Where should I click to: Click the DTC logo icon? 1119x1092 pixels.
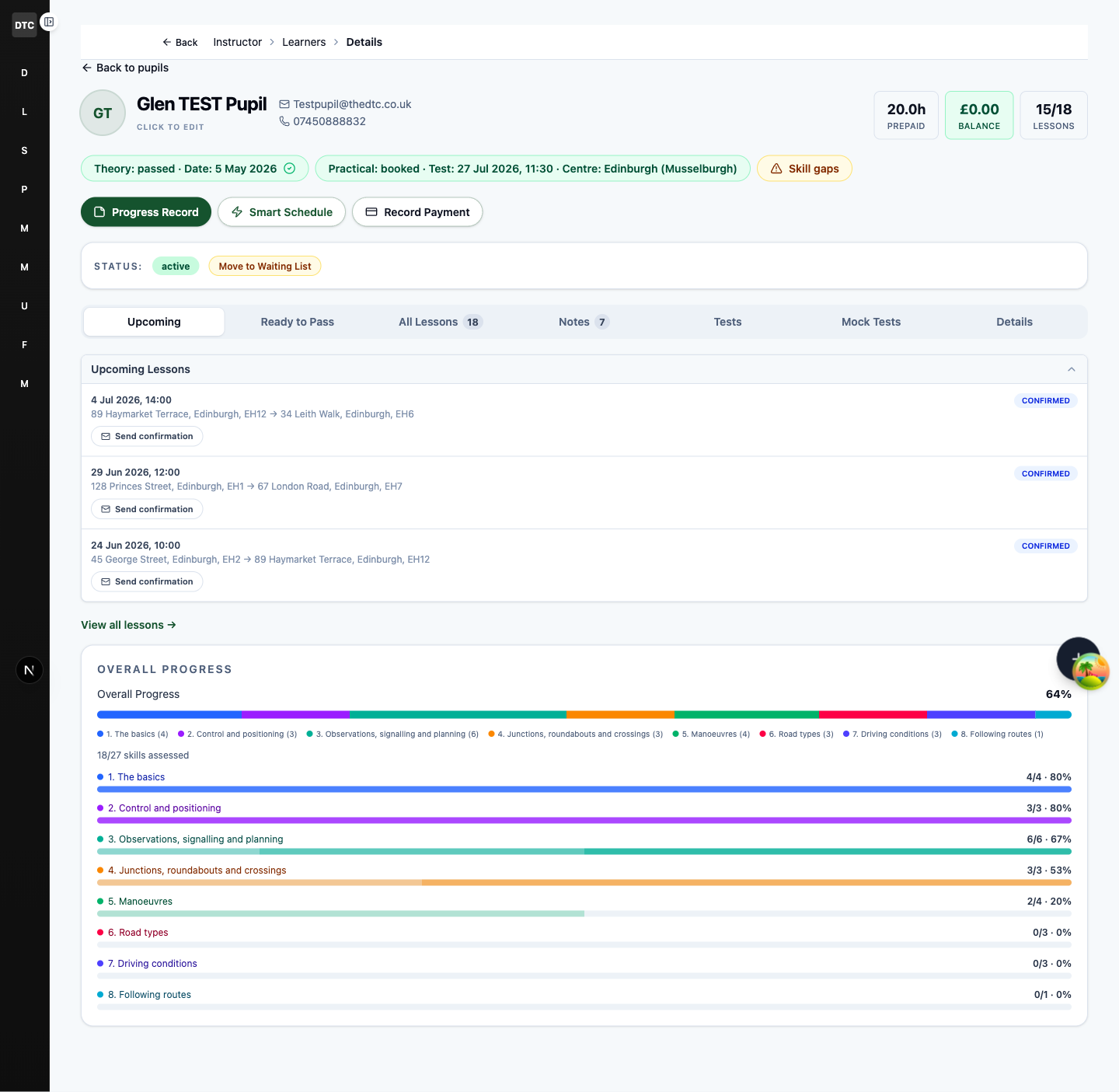point(24,25)
